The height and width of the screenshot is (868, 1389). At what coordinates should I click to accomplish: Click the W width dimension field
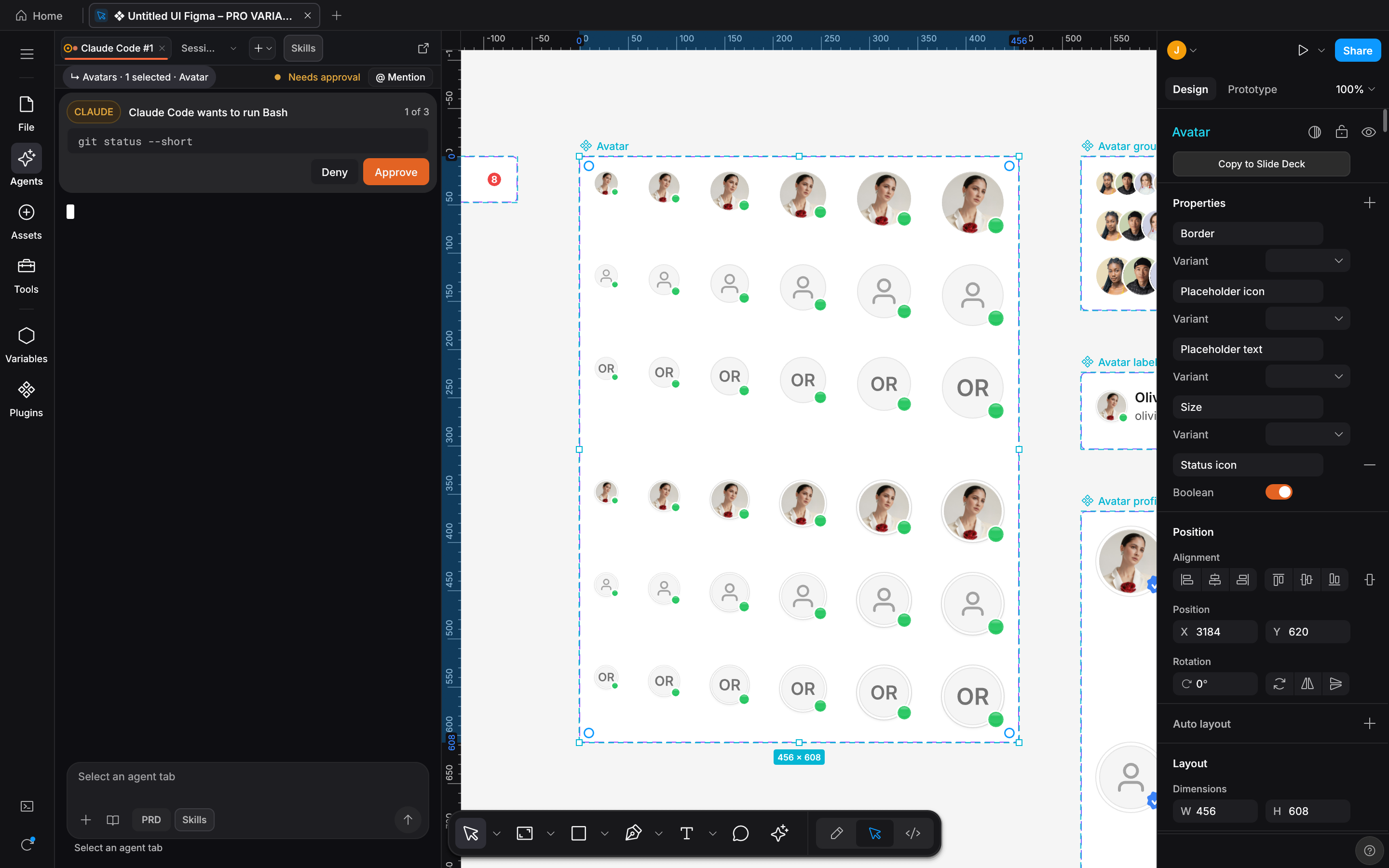click(x=1215, y=811)
